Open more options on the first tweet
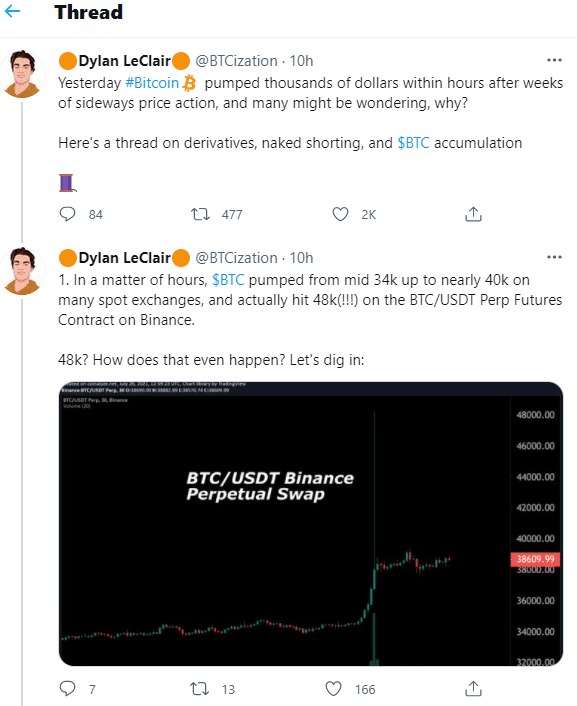The image size is (577, 706). tap(554, 60)
